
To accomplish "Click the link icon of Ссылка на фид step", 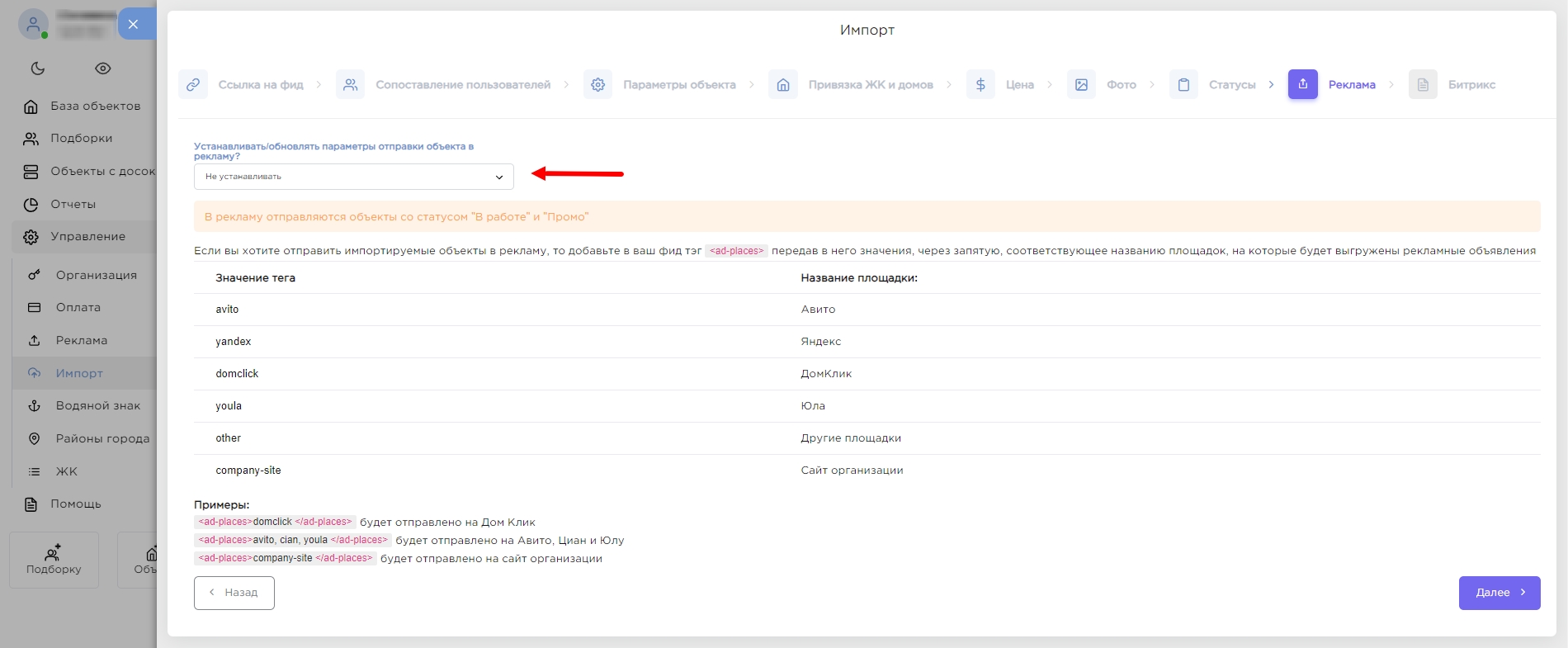I will coord(193,84).
